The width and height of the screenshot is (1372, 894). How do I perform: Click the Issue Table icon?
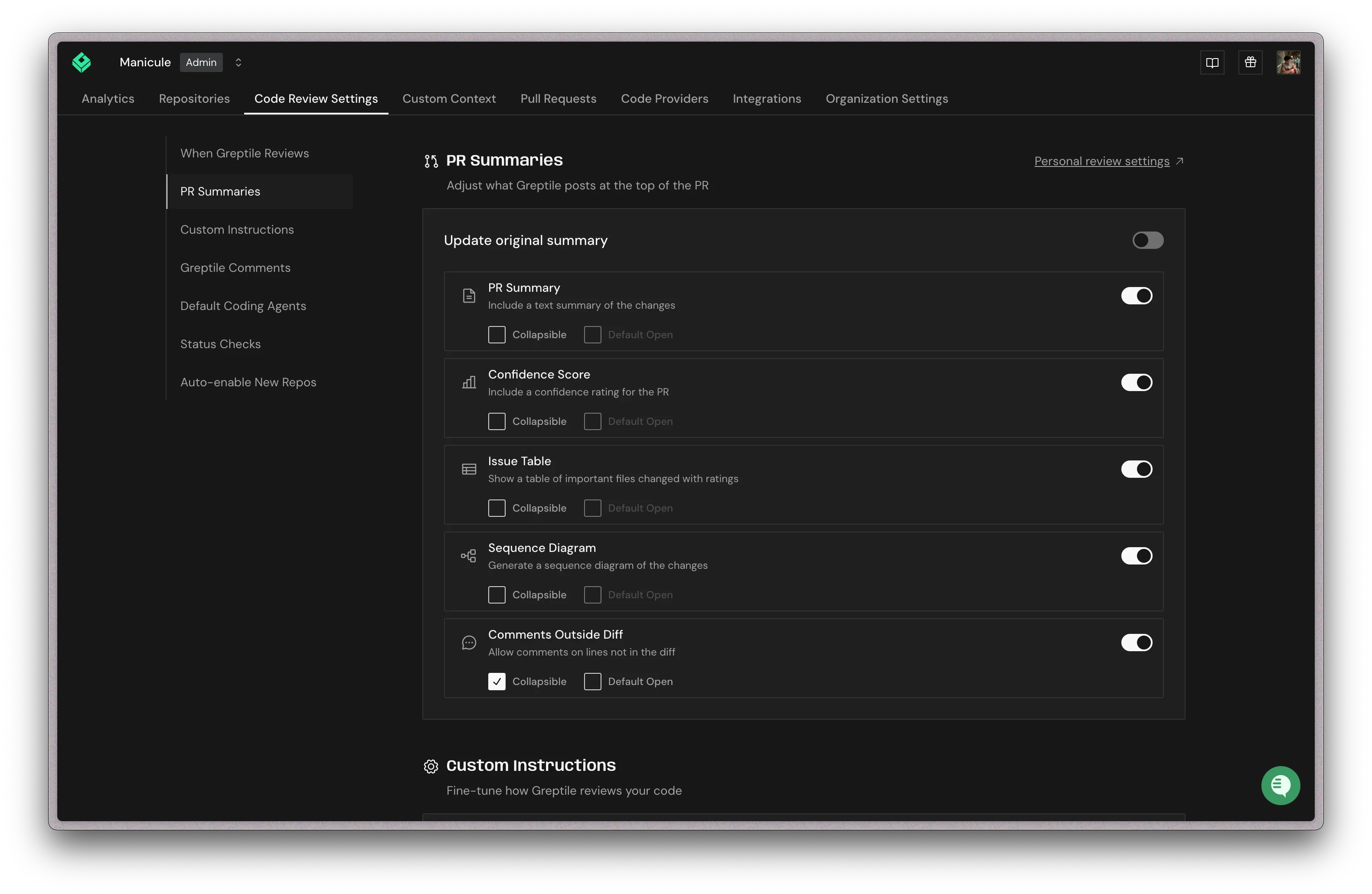pyautogui.click(x=469, y=469)
